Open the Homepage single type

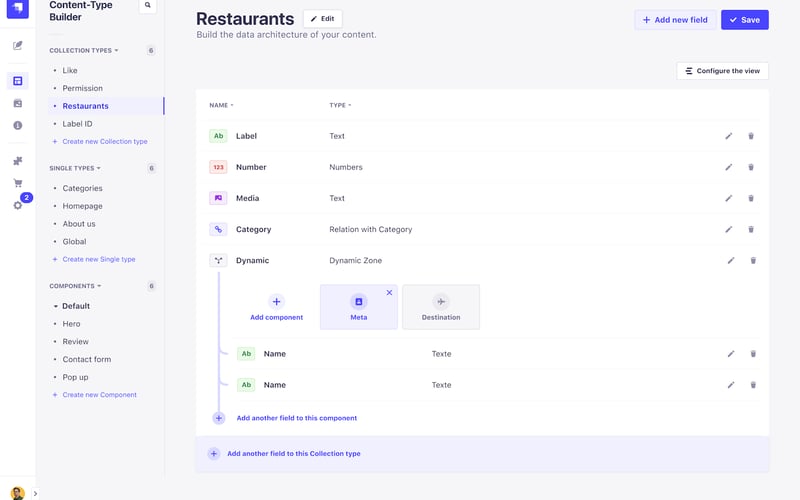83,206
